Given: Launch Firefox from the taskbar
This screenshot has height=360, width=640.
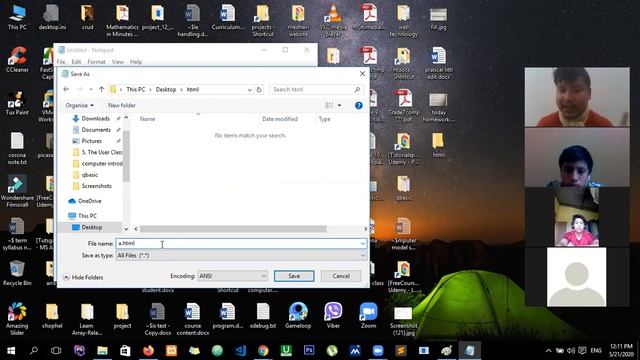Looking at the screenshot, I should point(148,351).
